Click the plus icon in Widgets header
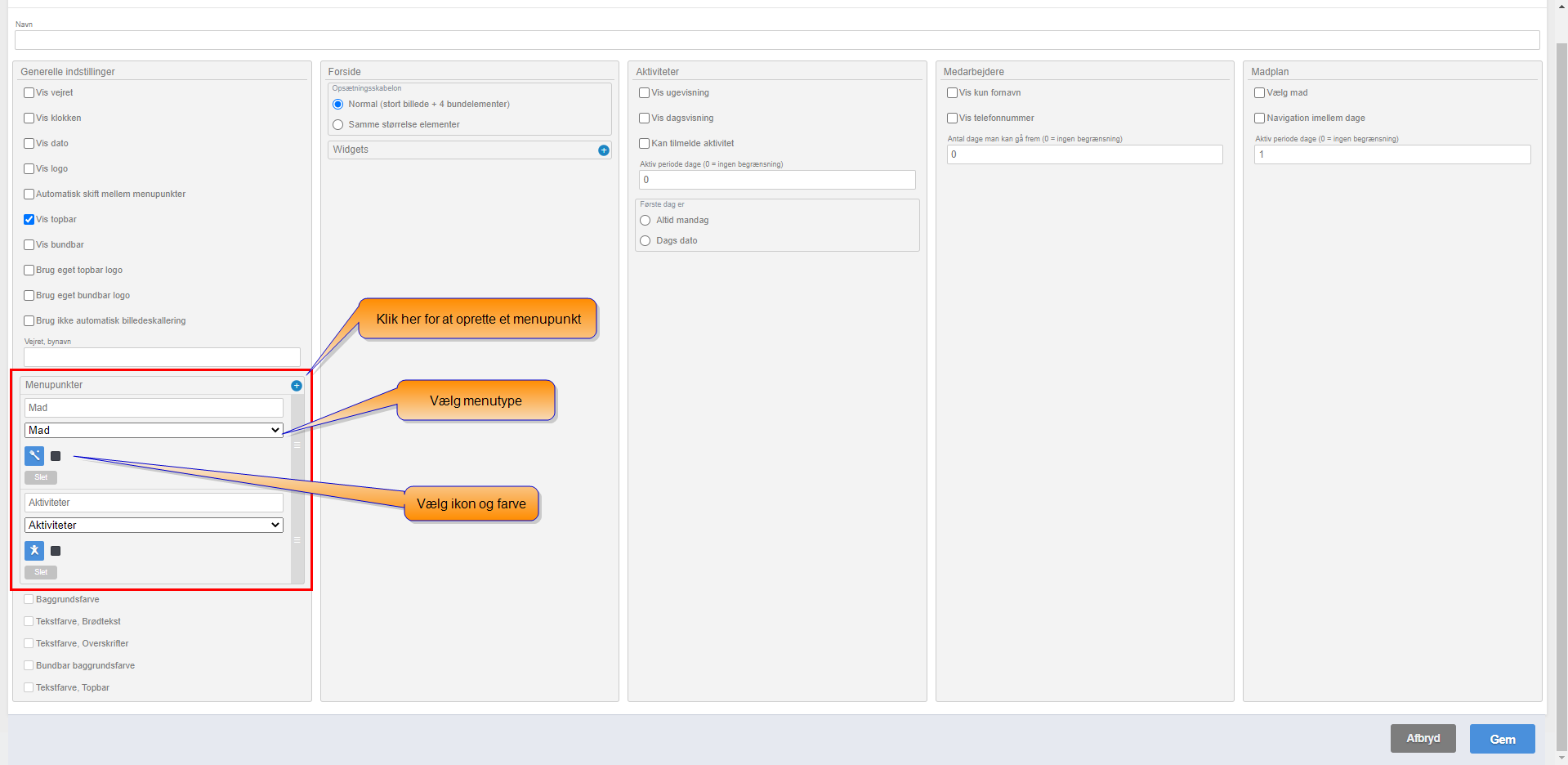The height and width of the screenshot is (765, 1568). click(604, 150)
